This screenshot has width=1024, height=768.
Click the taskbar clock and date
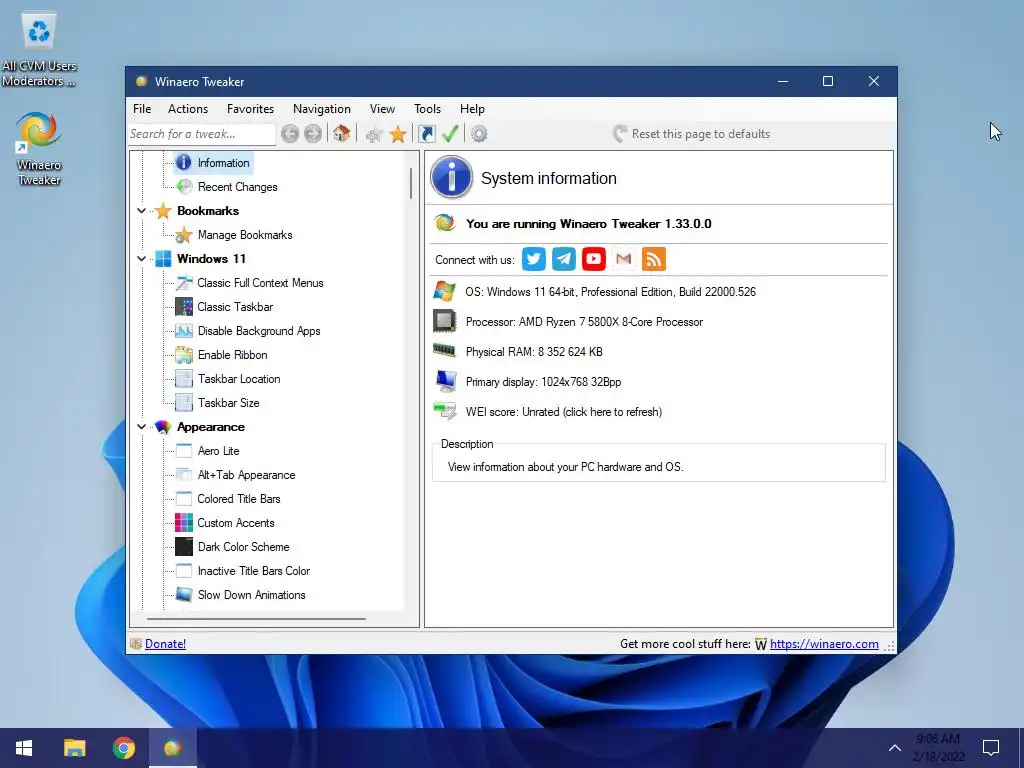[939, 748]
